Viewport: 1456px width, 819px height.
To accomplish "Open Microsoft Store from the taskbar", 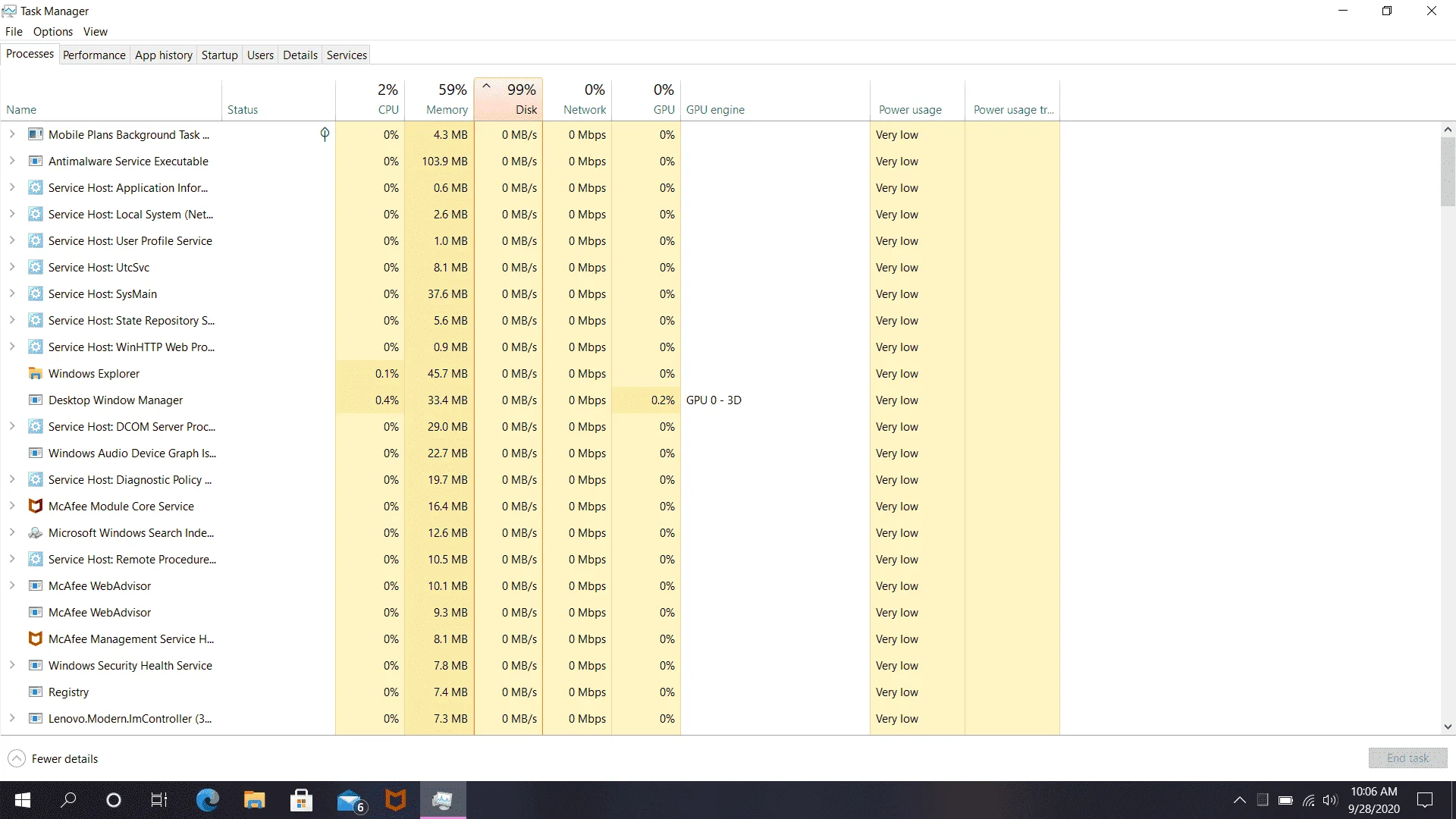I will click(301, 800).
